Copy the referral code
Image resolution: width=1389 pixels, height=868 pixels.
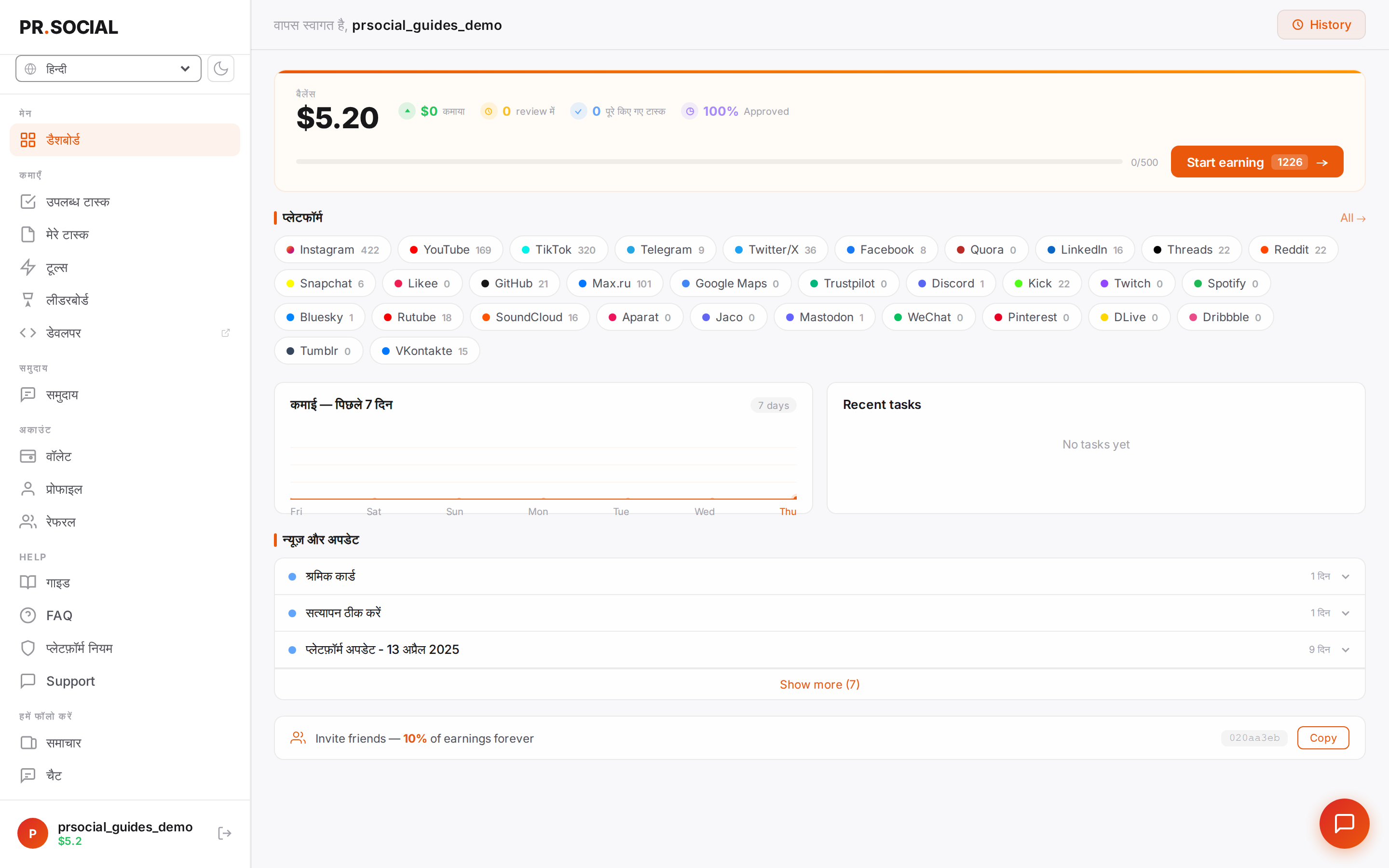(1323, 738)
